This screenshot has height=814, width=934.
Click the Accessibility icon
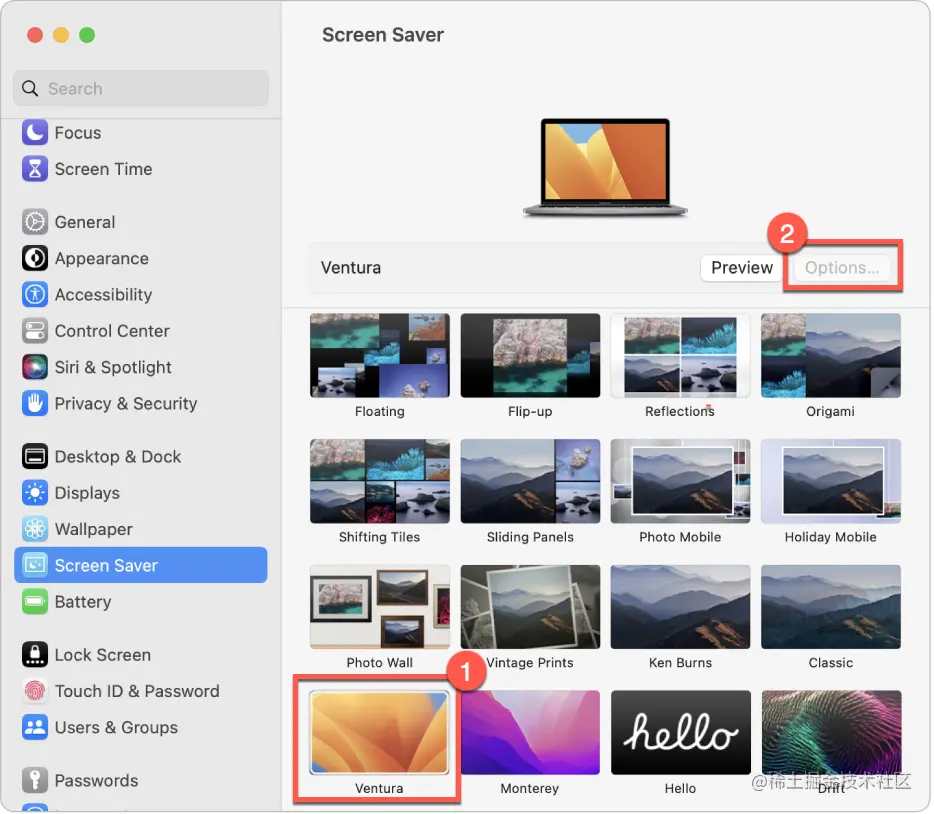coord(35,294)
